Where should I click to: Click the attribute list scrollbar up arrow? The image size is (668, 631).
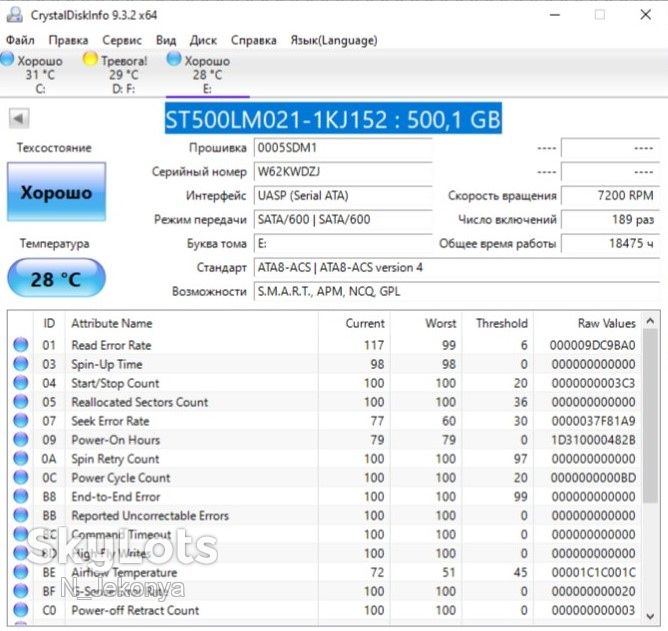pos(650,321)
